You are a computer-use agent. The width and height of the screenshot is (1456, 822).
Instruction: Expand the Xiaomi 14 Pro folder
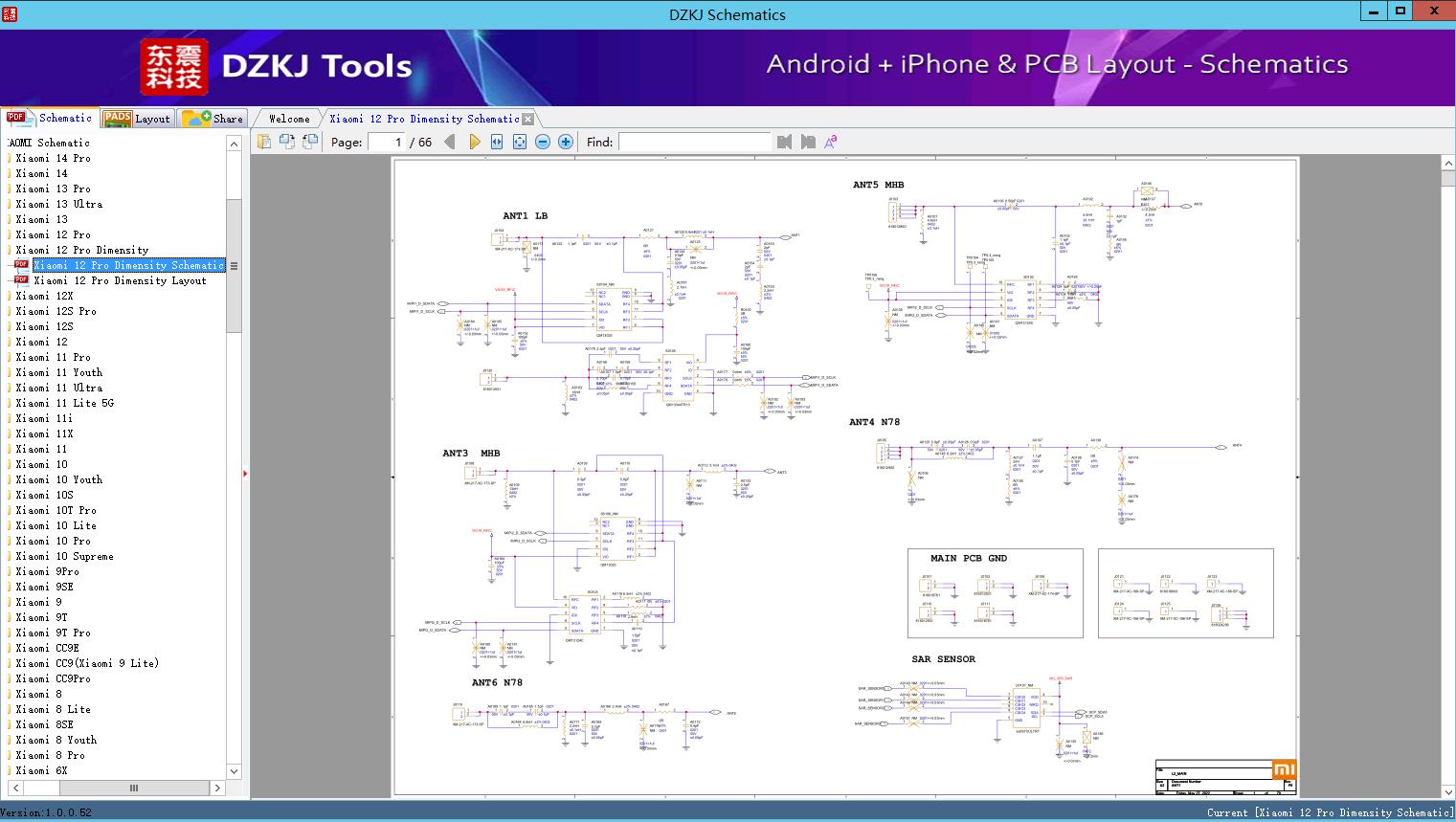pos(53,158)
